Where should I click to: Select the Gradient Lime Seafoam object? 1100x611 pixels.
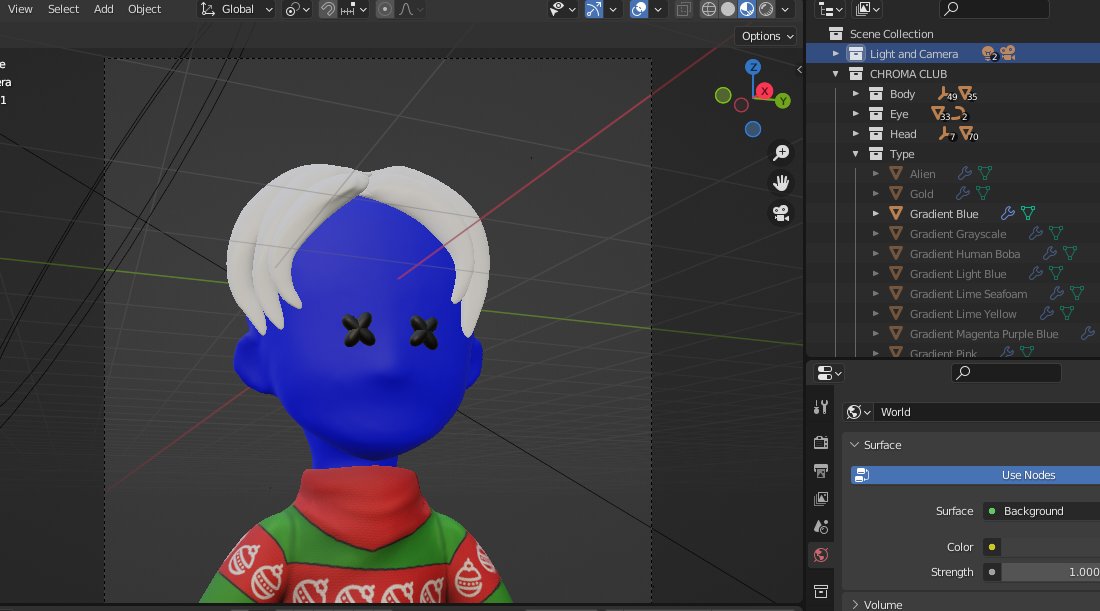coord(968,294)
